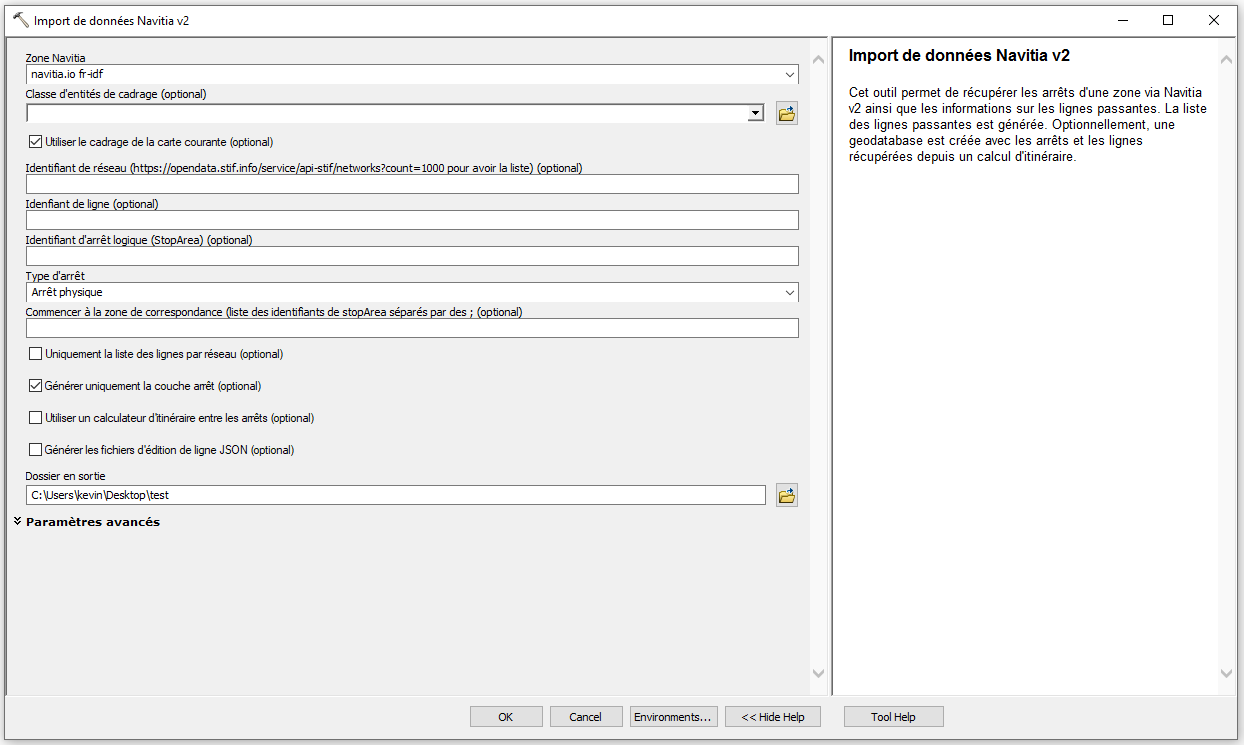Toggle 'Utiliser le cadrage de la carte courante' checkbox
This screenshot has height=745, width=1244.
coord(36,142)
